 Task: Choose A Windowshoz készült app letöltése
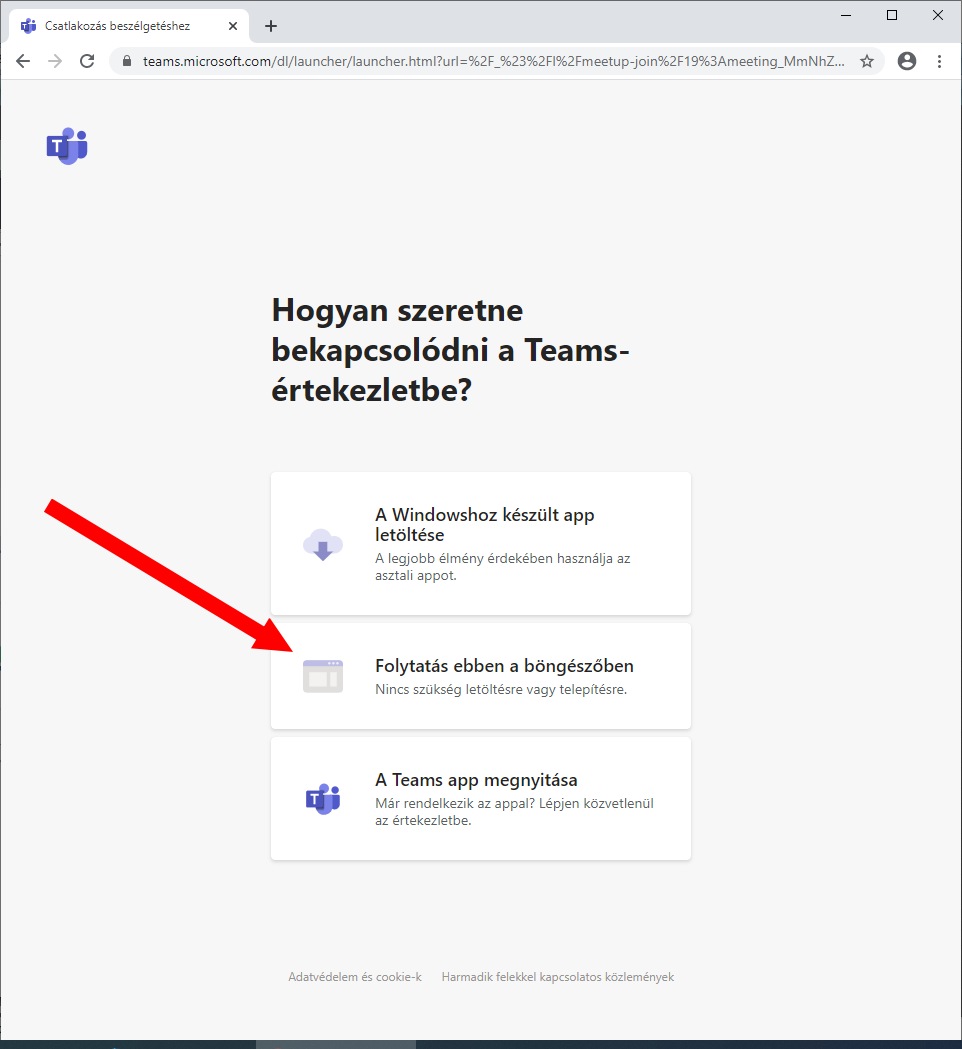coord(481,544)
